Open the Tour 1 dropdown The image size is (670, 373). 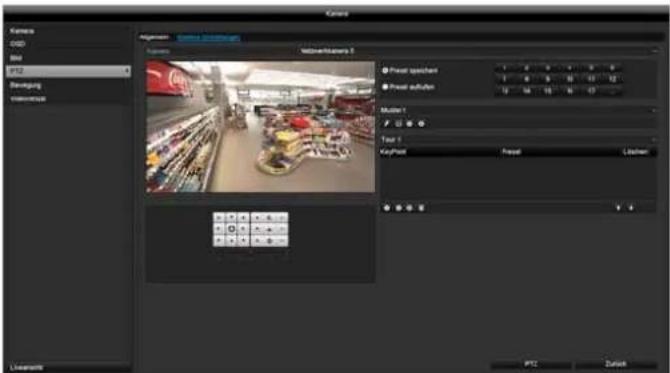[x=518, y=140]
